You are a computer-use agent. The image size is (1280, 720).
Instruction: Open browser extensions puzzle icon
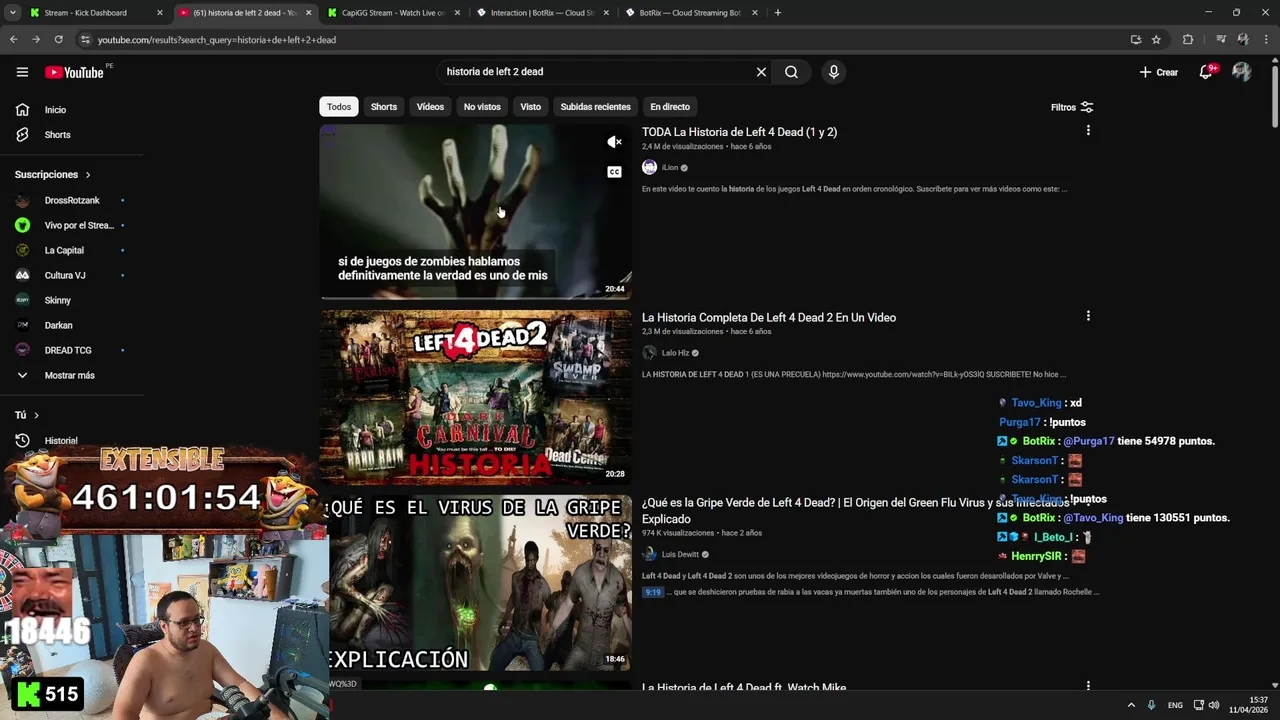pyautogui.click(x=1188, y=39)
